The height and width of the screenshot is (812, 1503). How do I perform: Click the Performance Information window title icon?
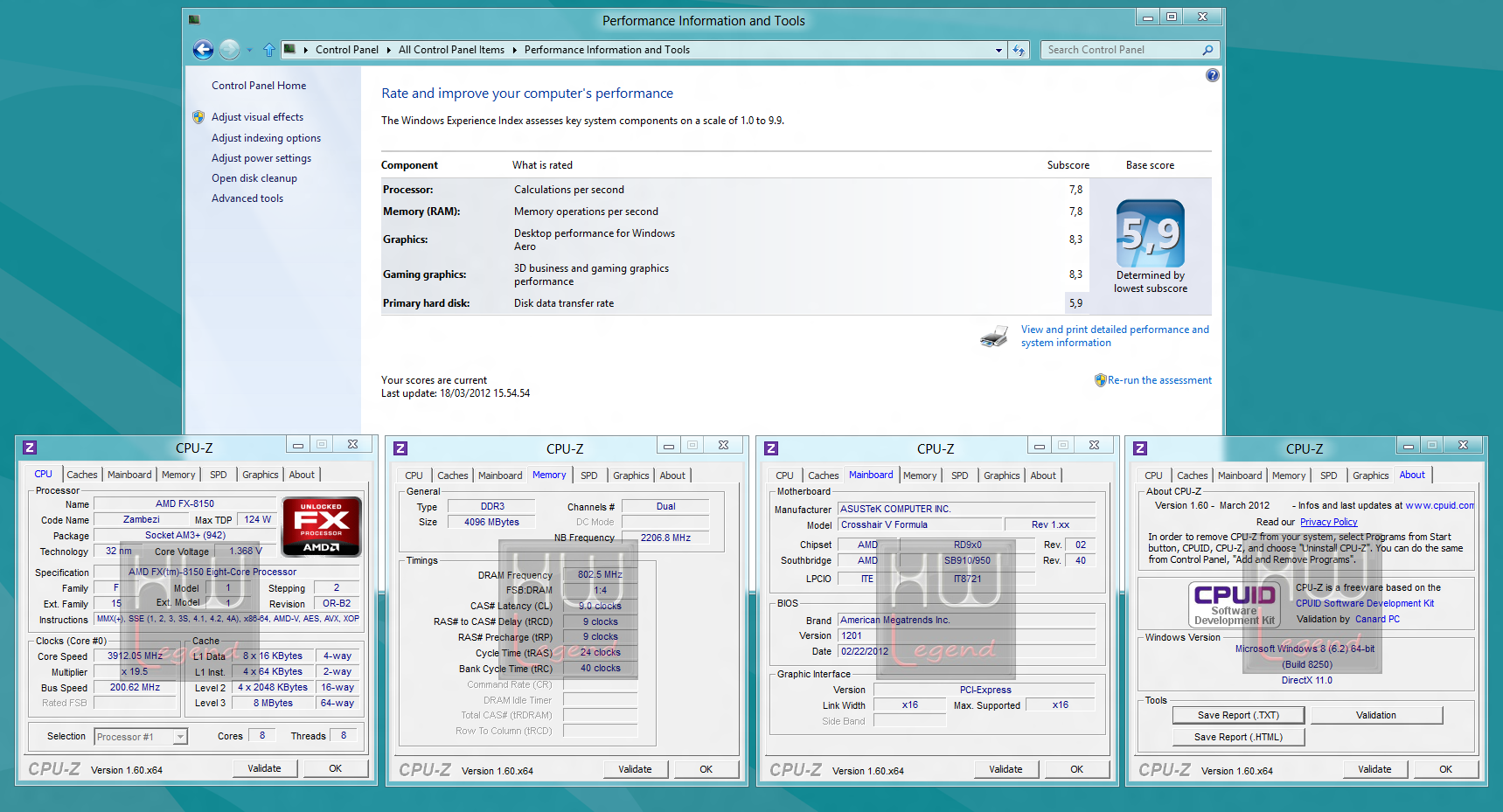(194, 19)
